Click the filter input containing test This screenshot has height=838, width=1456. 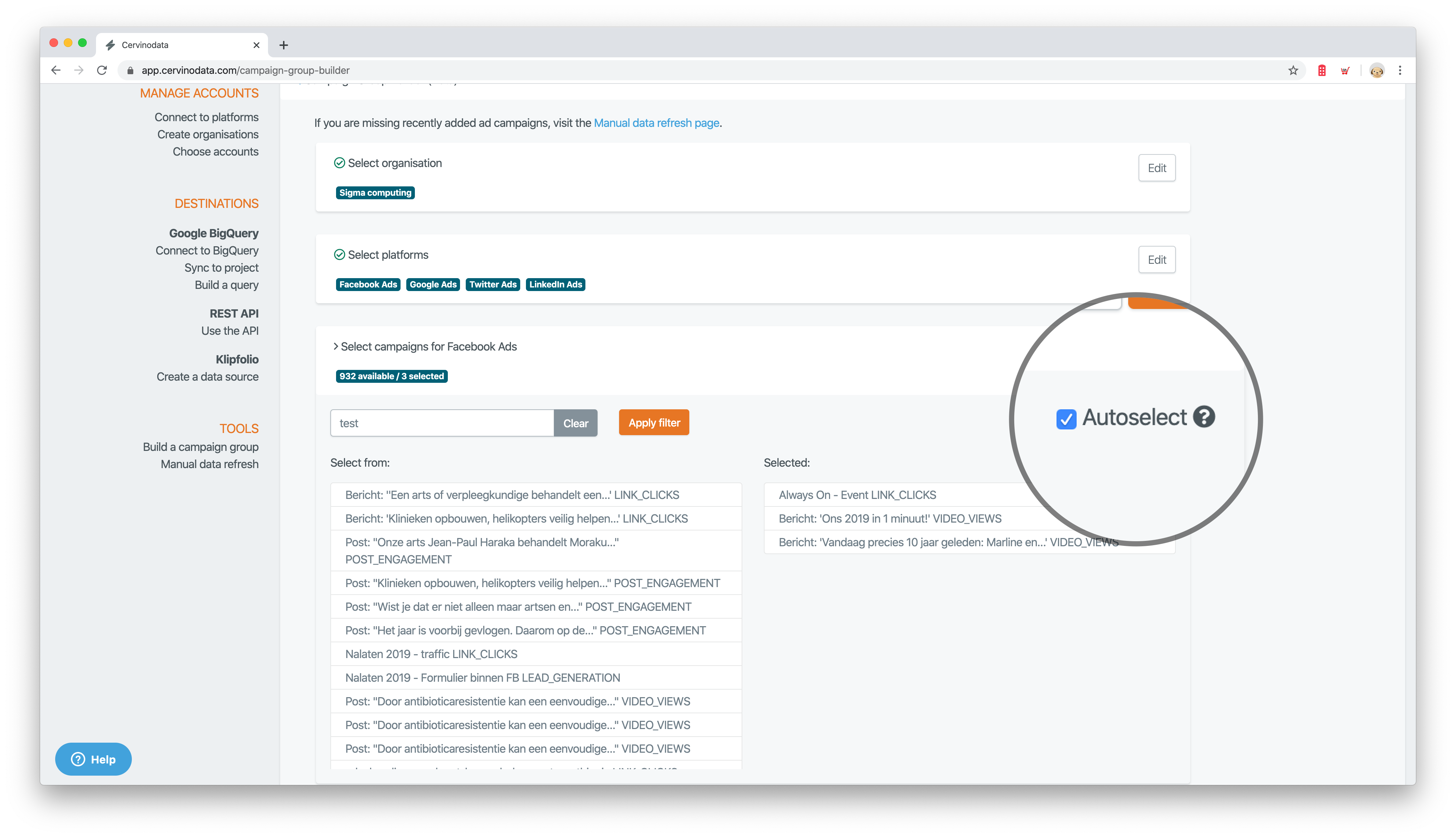pyautogui.click(x=442, y=423)
